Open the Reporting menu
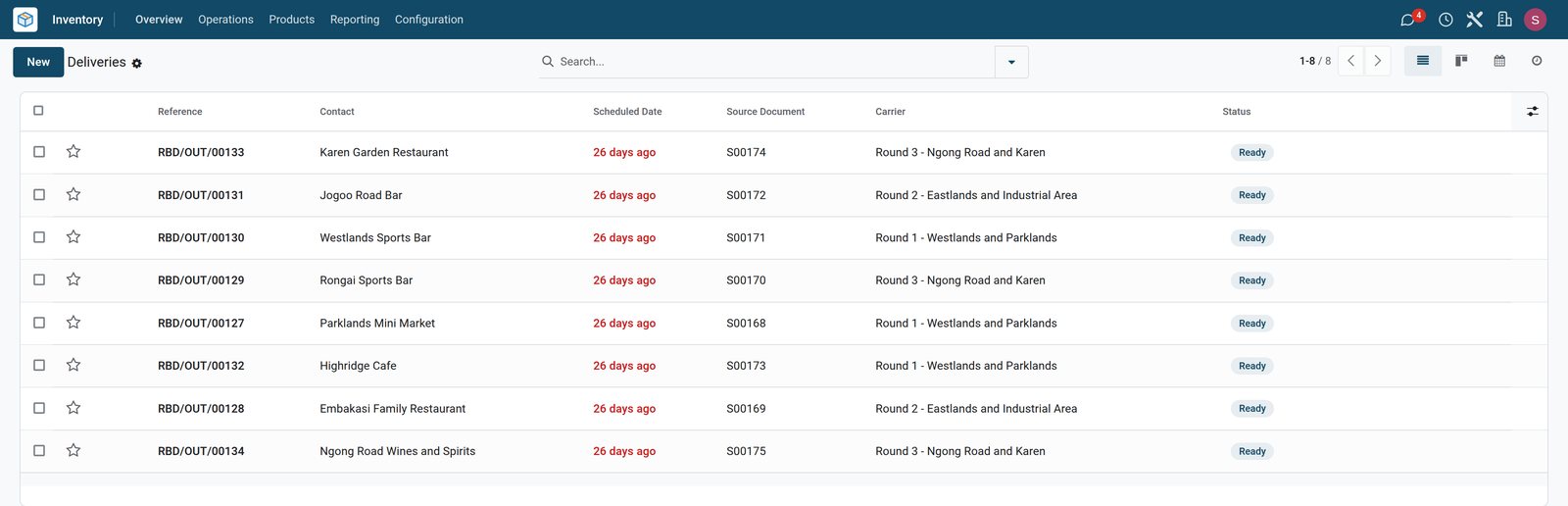 pyautogui.click(x=355, y=20)
